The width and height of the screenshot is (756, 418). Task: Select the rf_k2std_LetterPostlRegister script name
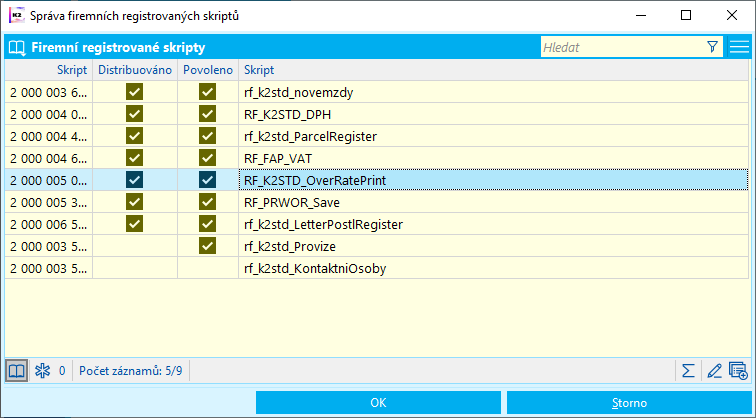point(323,224)
